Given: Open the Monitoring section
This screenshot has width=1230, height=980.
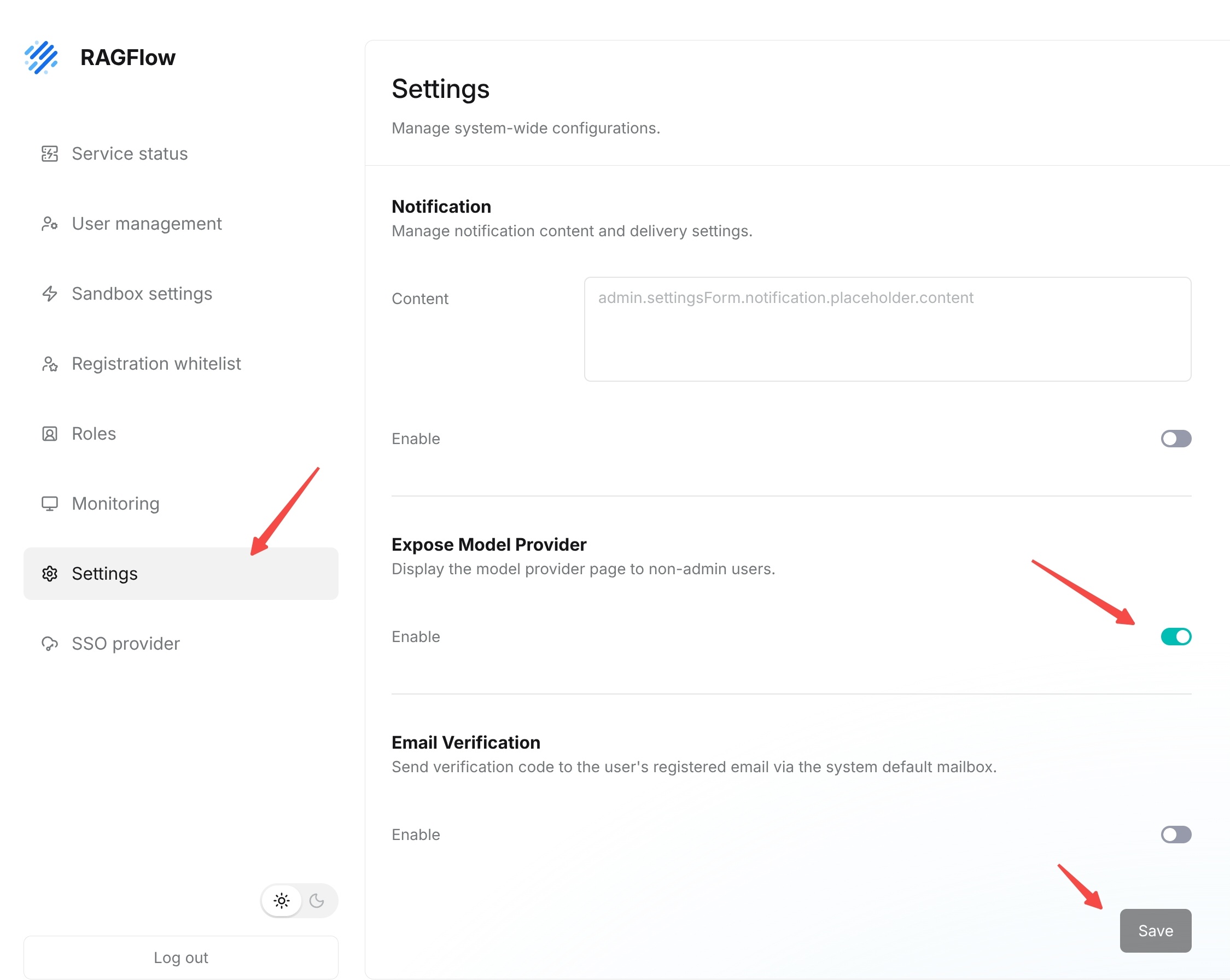Looking at the screenshot, I should click(x=181, y=504).
